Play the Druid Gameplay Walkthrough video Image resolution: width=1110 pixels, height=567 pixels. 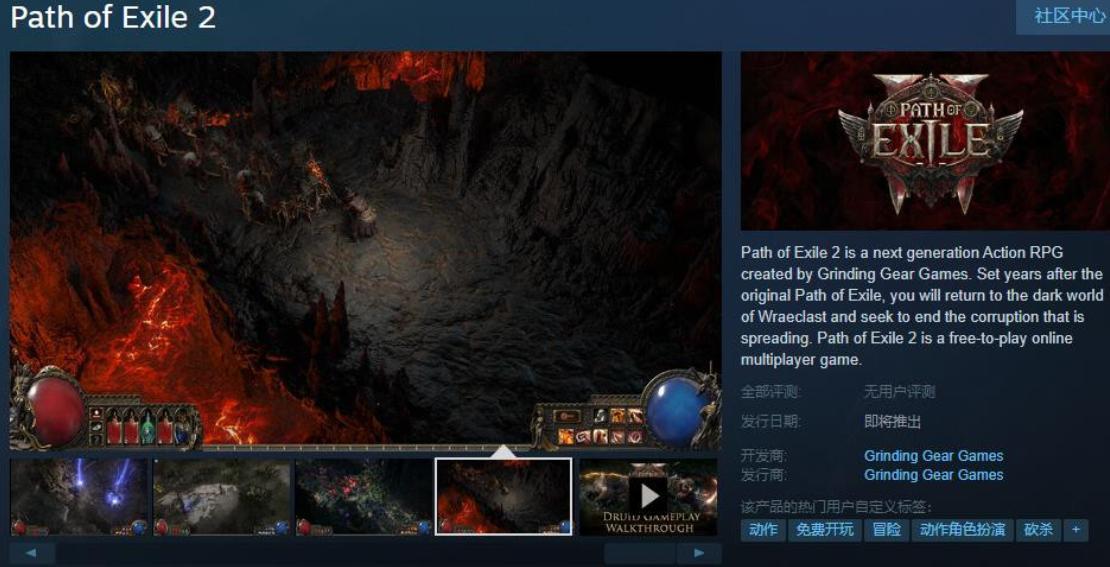point(649,496)
